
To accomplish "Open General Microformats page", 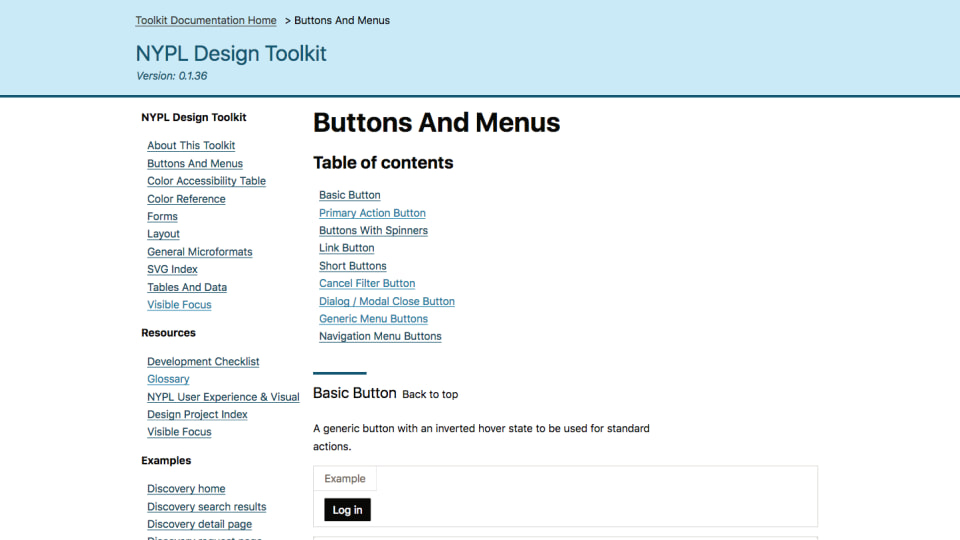I will tap(200, 252).
